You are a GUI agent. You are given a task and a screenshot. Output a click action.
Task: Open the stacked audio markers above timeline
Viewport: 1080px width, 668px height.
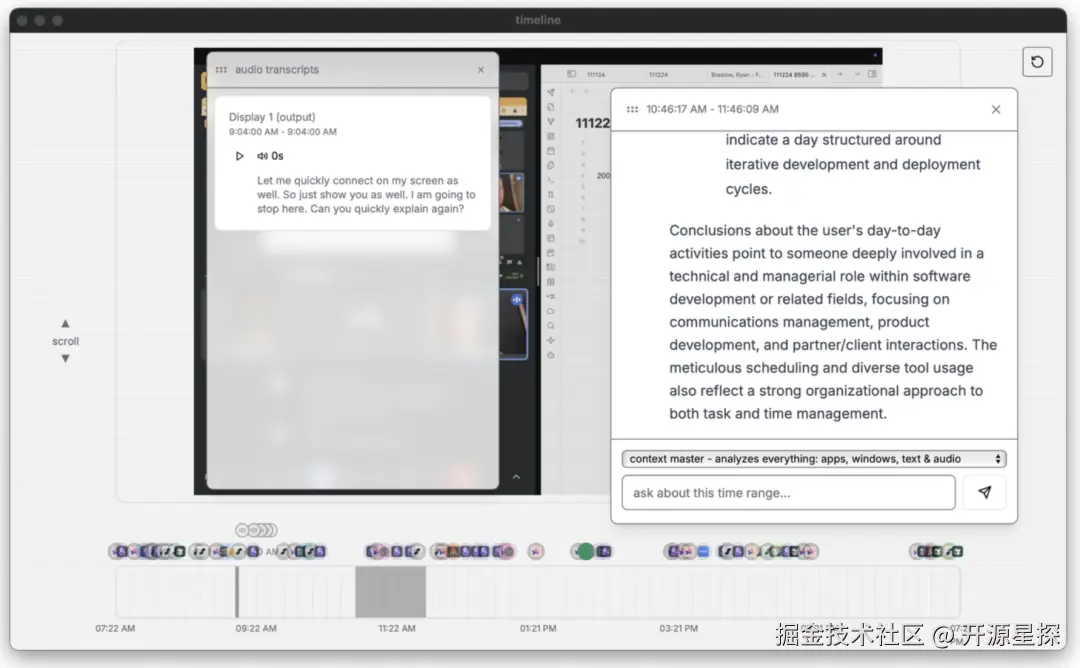click(x=256, y=530)
